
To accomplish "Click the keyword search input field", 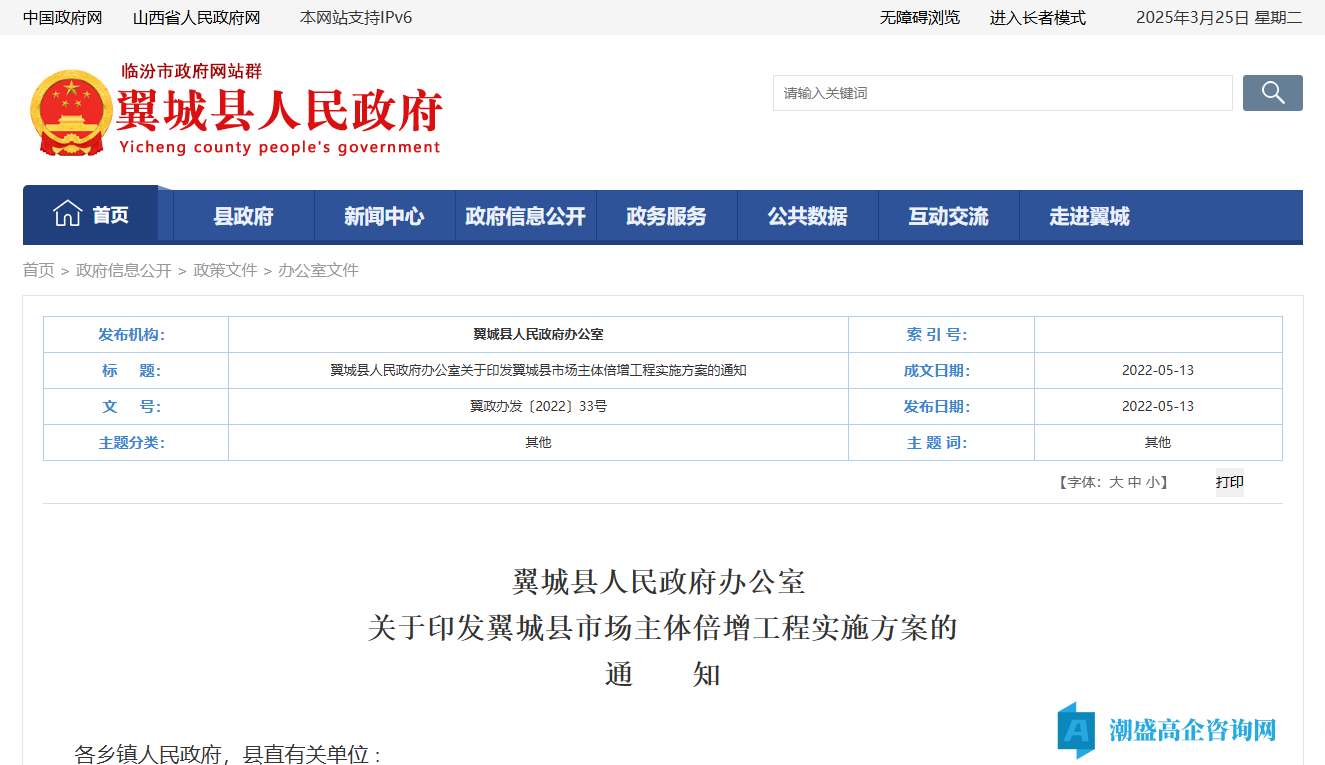I will [1002, 93].
